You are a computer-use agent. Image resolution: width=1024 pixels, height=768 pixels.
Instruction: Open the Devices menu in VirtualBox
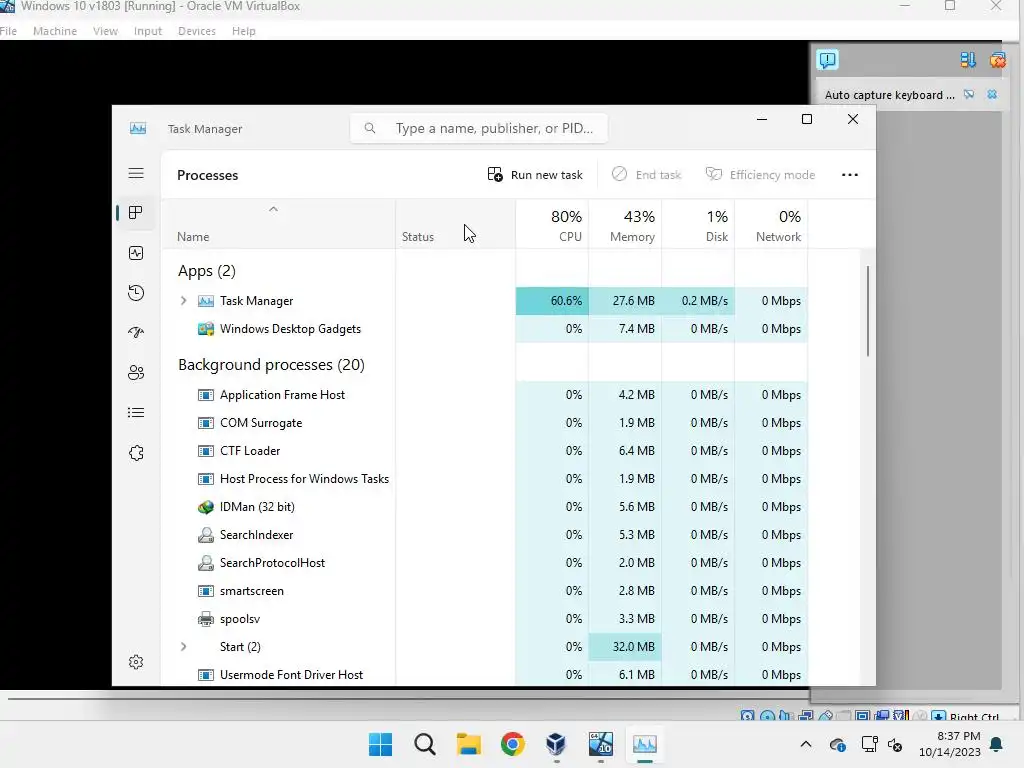(x=197, y=31)
